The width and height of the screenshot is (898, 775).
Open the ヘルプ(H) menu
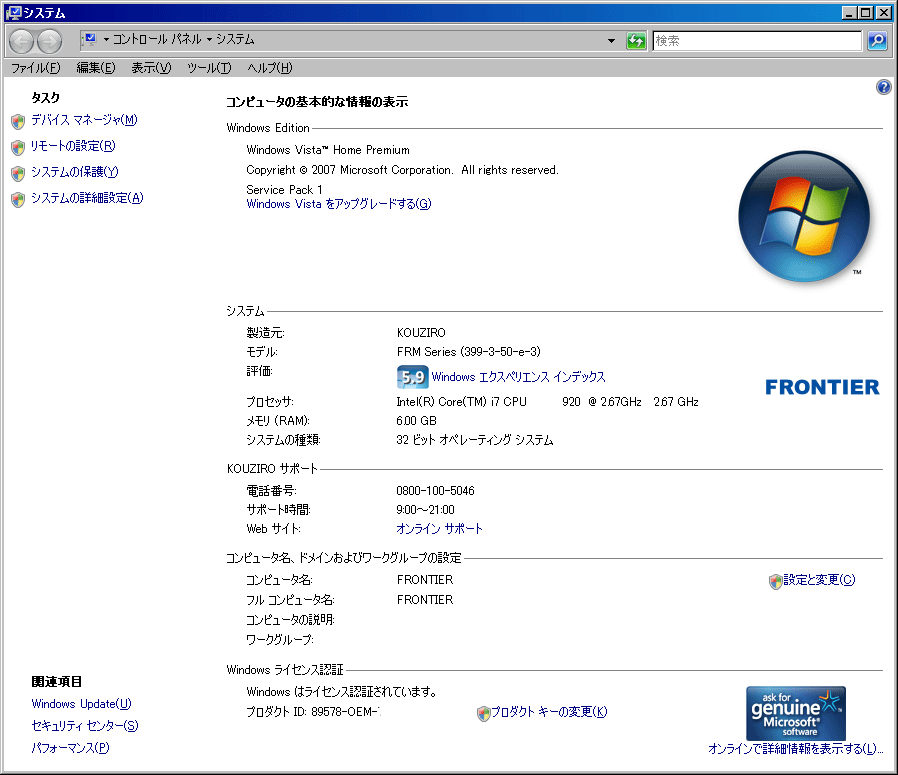pos(269,68)
